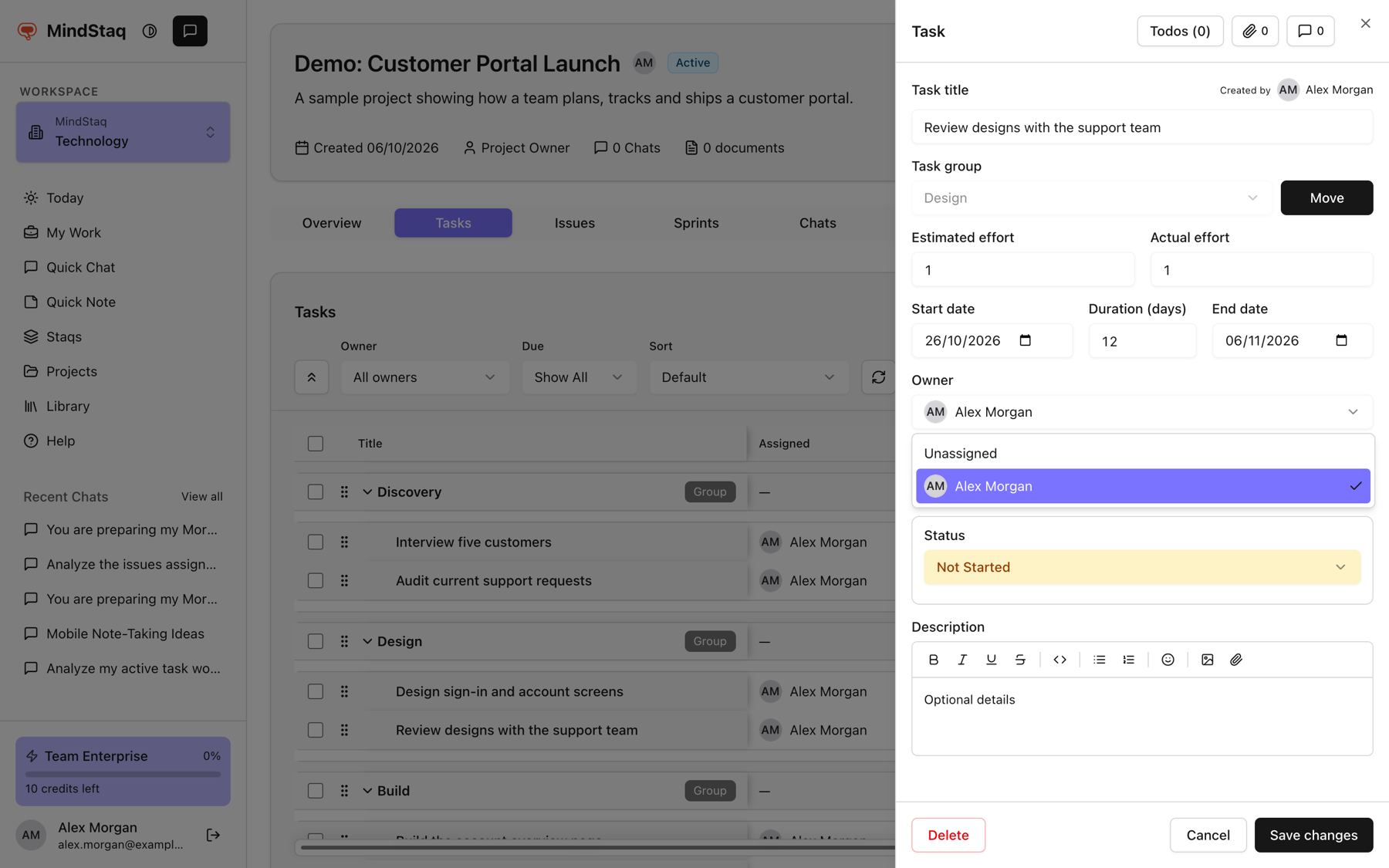The height and width of the screenshot is (868, 1389).
Task: Insert bulleted list in description
Action: point(1100,660)
